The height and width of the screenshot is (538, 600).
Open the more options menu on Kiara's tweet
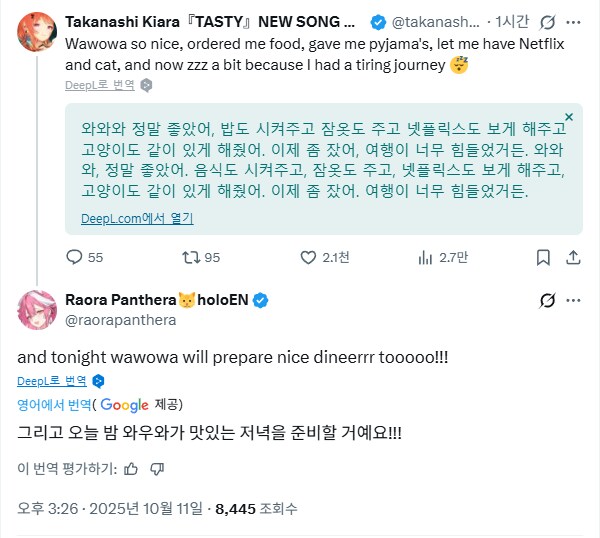[x=575, y=21]
